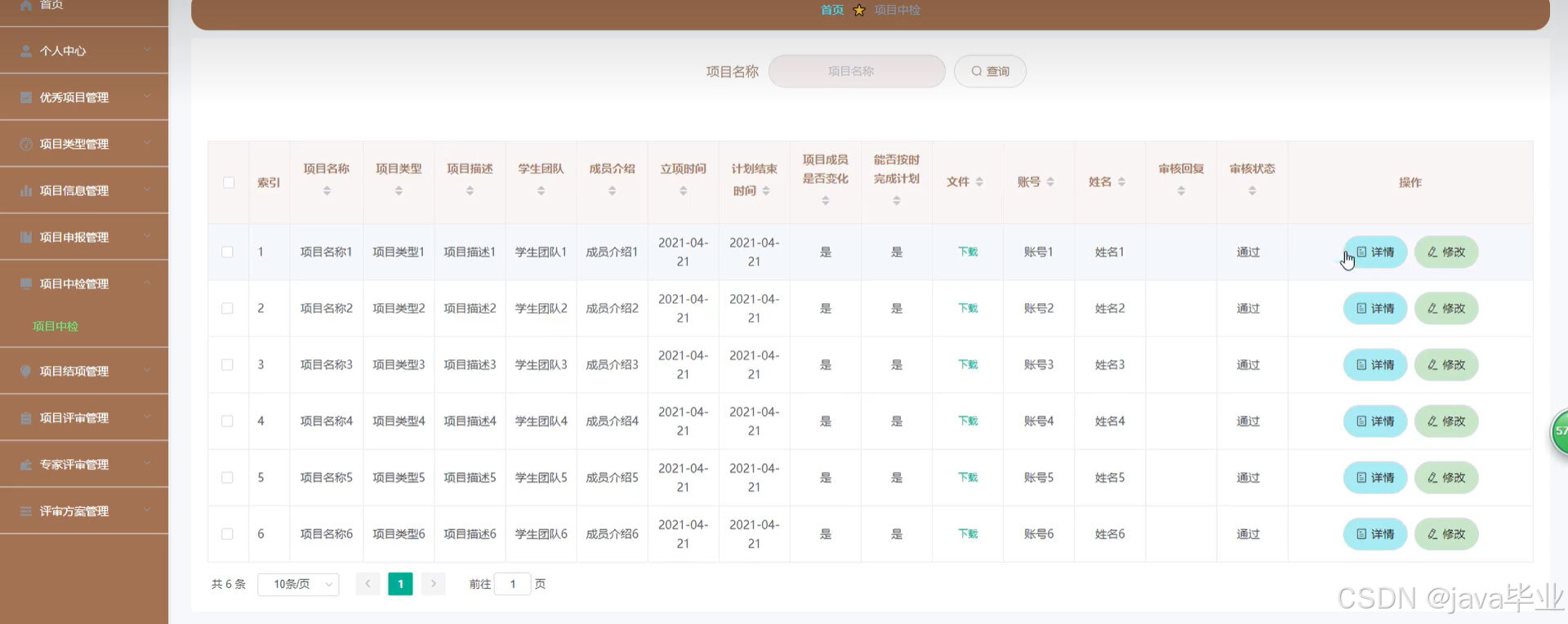
Task: Click the 项目结项管理 sidebar icon
Action: (x=26, y=371)
